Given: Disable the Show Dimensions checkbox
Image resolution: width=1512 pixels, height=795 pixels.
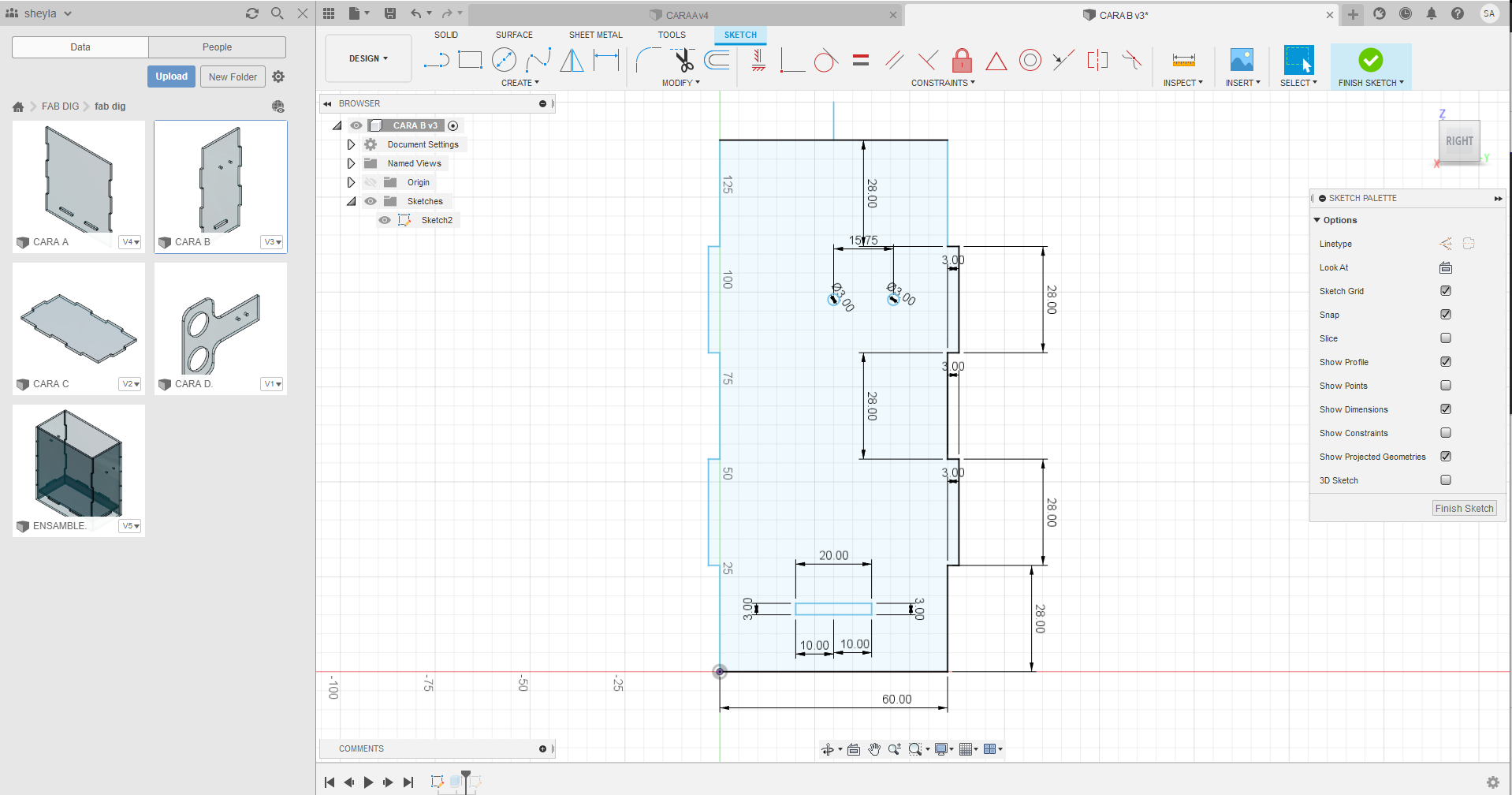Looking at the screenshot, I should pos(1446,409).
